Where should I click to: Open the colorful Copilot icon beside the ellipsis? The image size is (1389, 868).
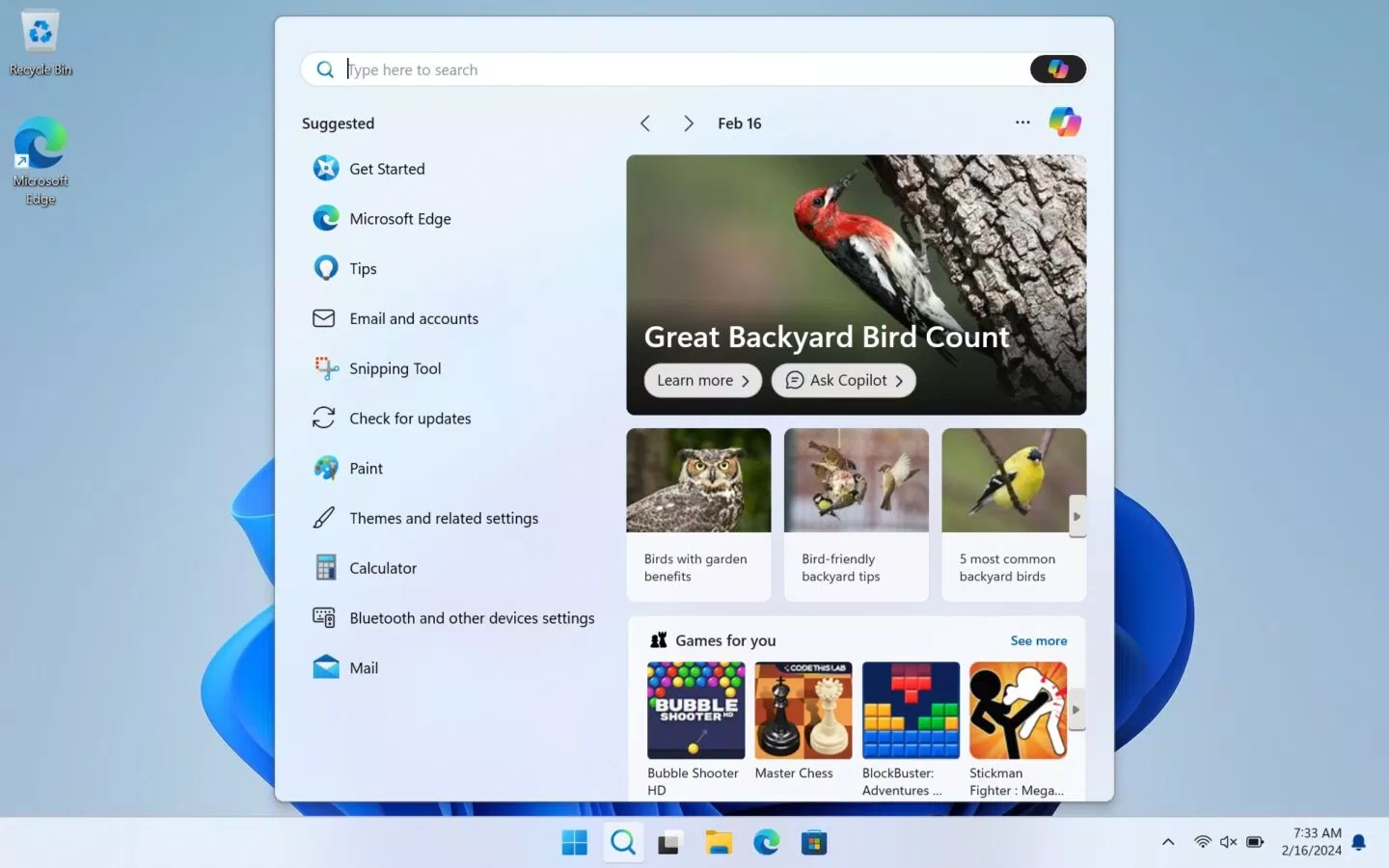pos(1065,122)
